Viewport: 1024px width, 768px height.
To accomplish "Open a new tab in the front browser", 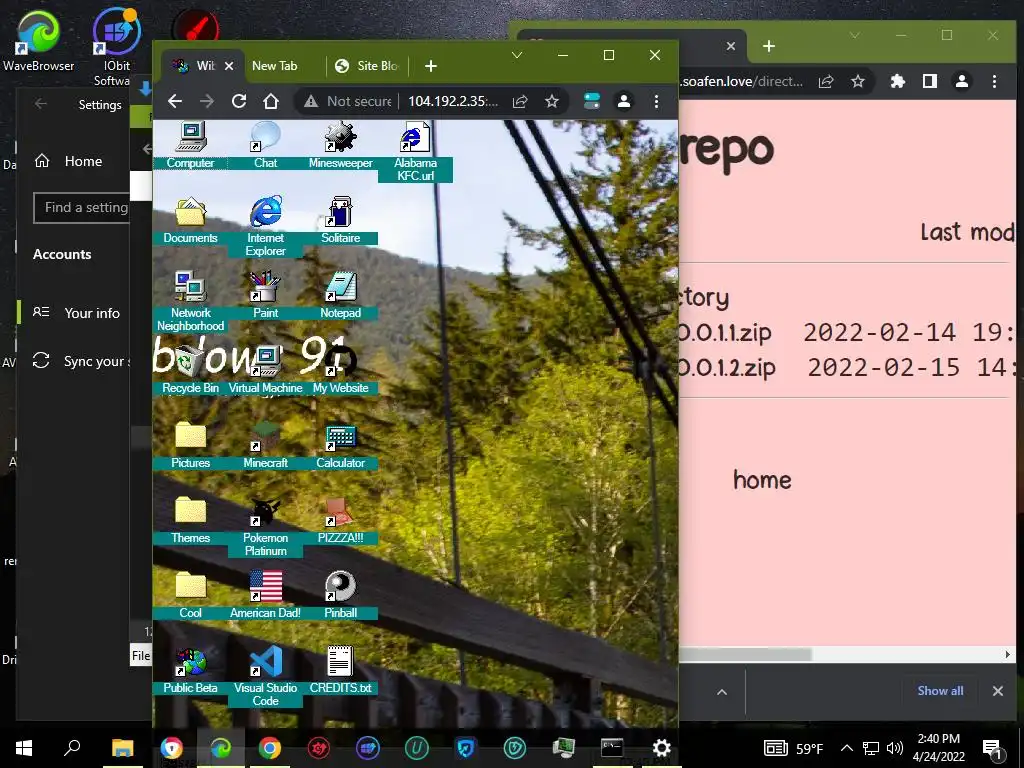I will coord(430,66).
